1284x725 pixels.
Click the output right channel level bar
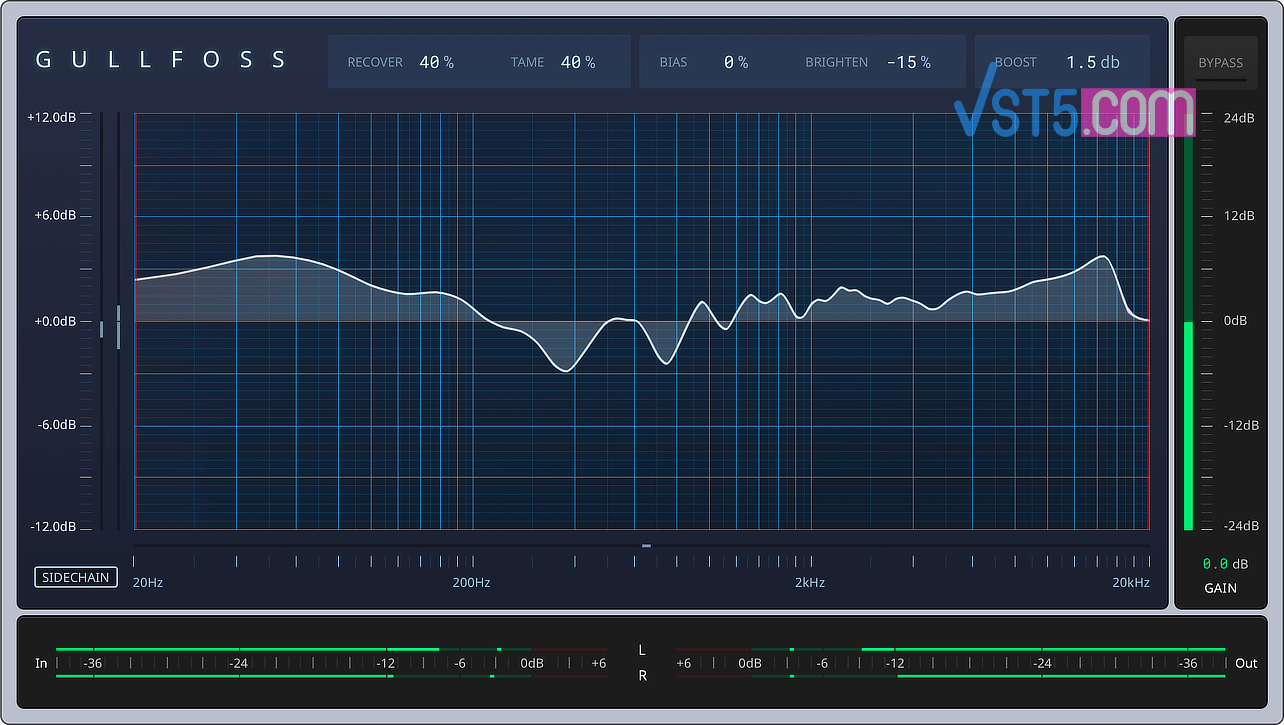(950, 677)
